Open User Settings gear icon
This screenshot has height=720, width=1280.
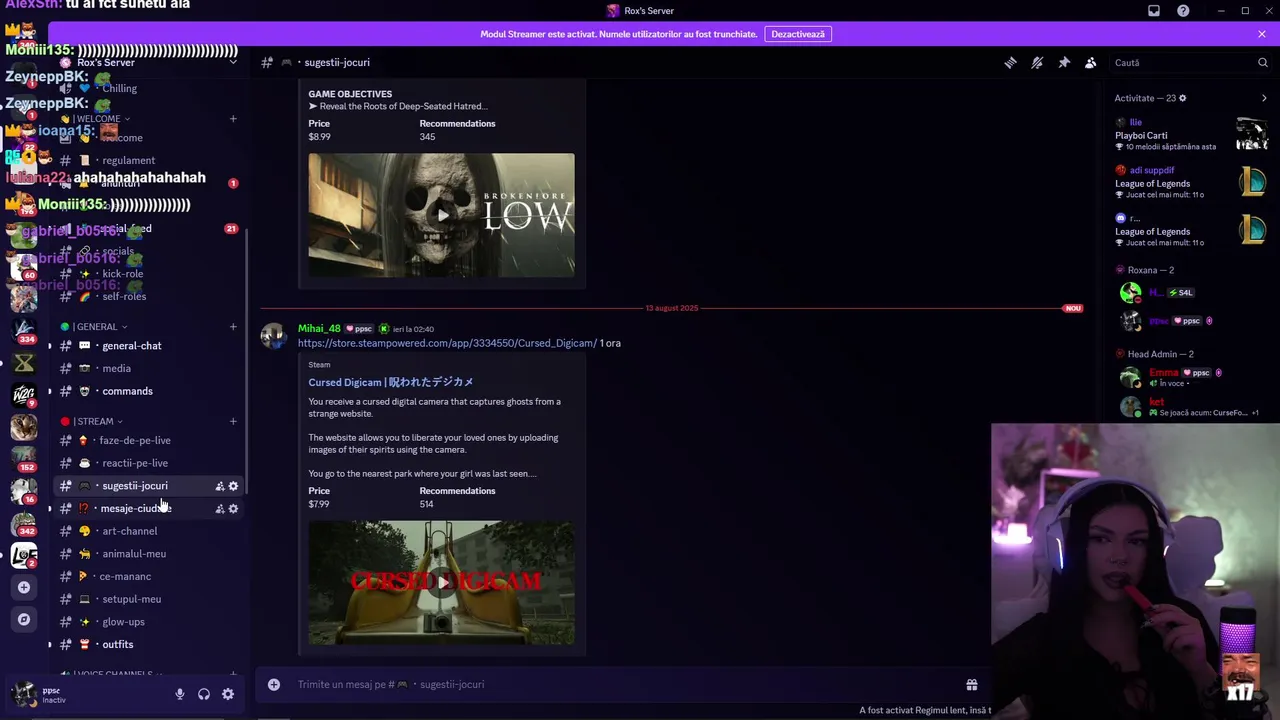(228, 694)
